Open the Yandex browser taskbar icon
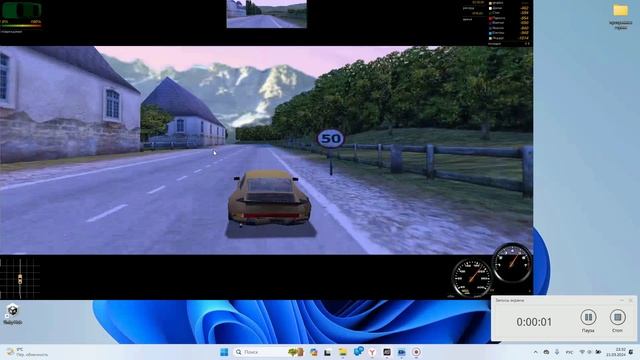Screen dimensions: 640x360 (372, 352)
